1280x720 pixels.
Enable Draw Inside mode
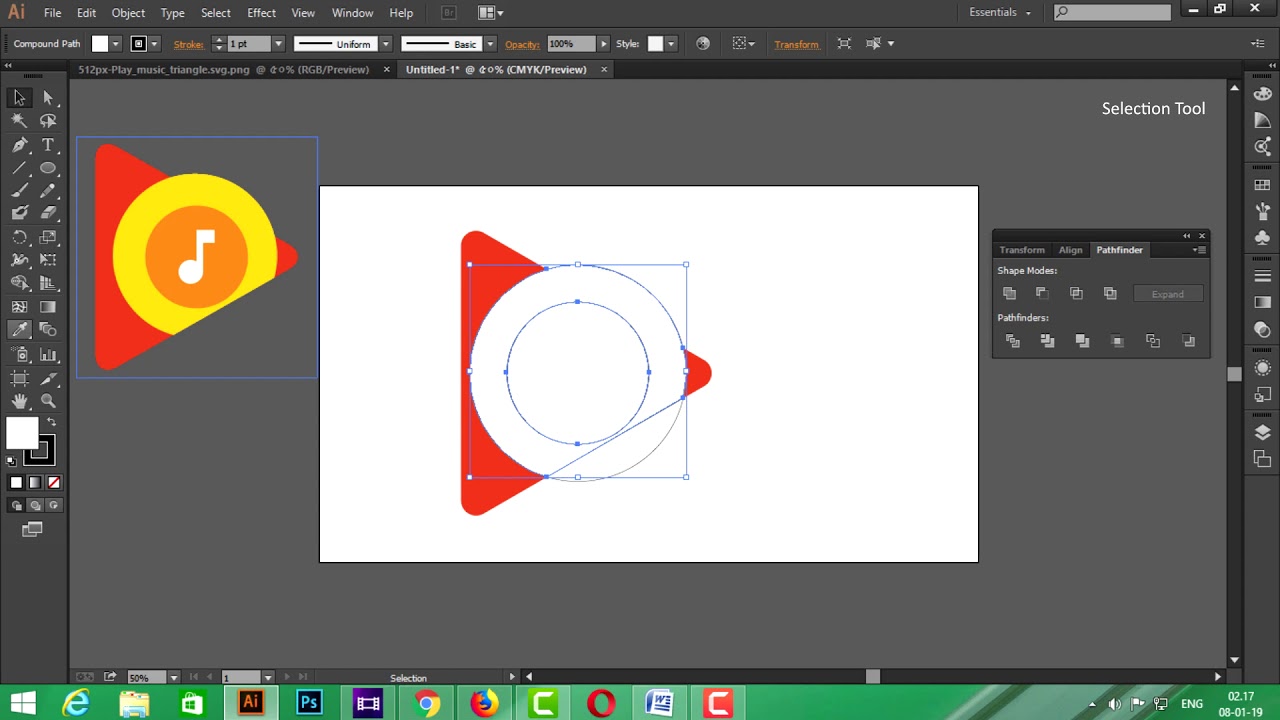[x=54, y=506]
